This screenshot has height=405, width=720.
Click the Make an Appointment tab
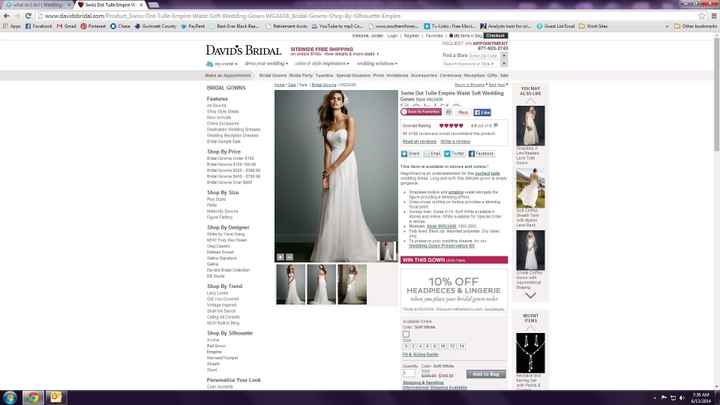[x=228, y=75]
